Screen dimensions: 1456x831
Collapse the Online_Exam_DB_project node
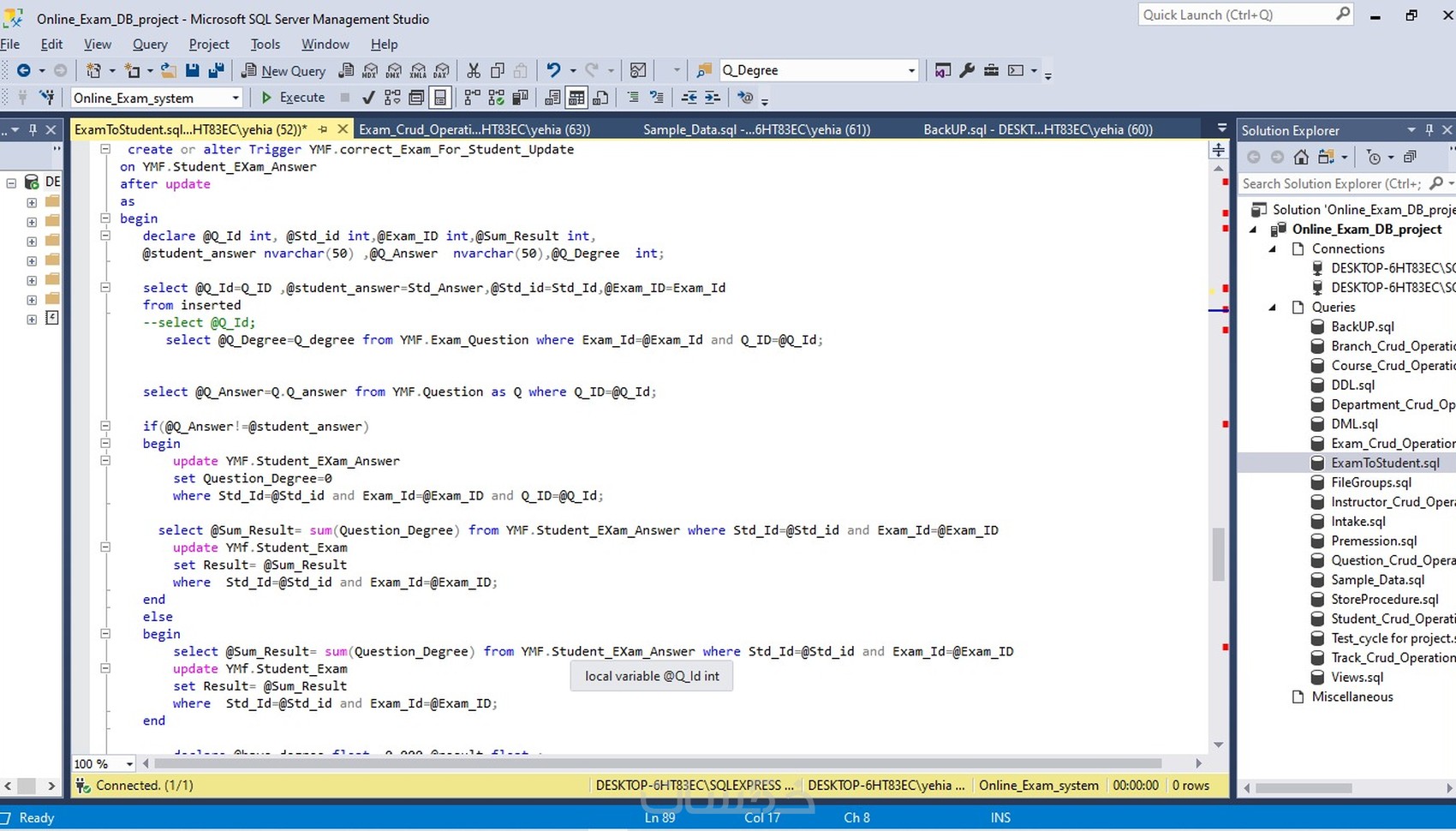coord(1253,229)
